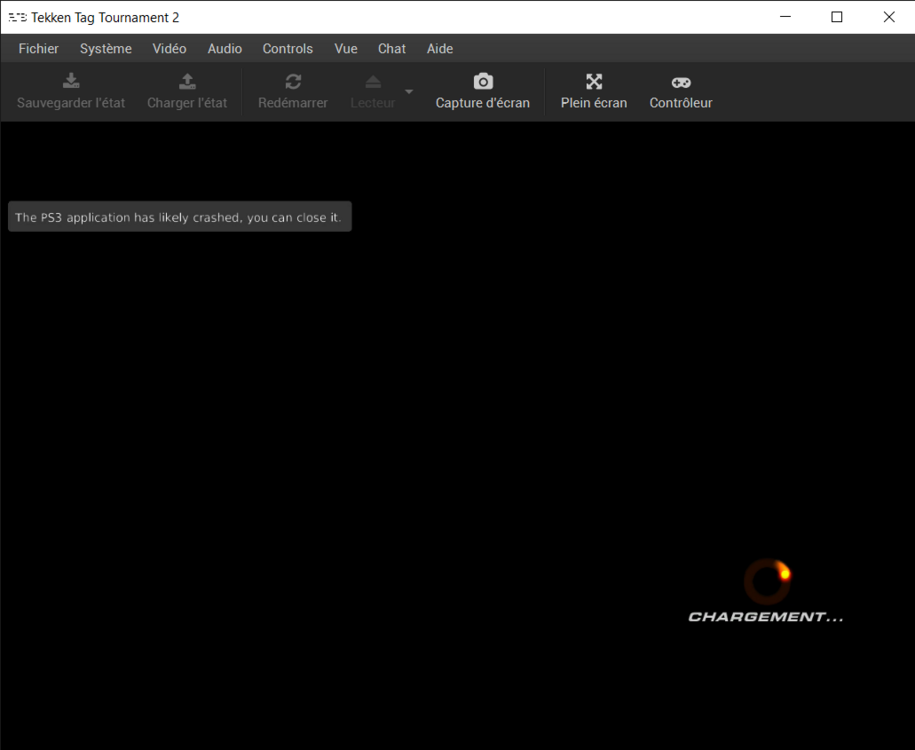Take a screenshot with Capture d'écran
Viewport: 915px width, 750px height.
tap(483, 82)
